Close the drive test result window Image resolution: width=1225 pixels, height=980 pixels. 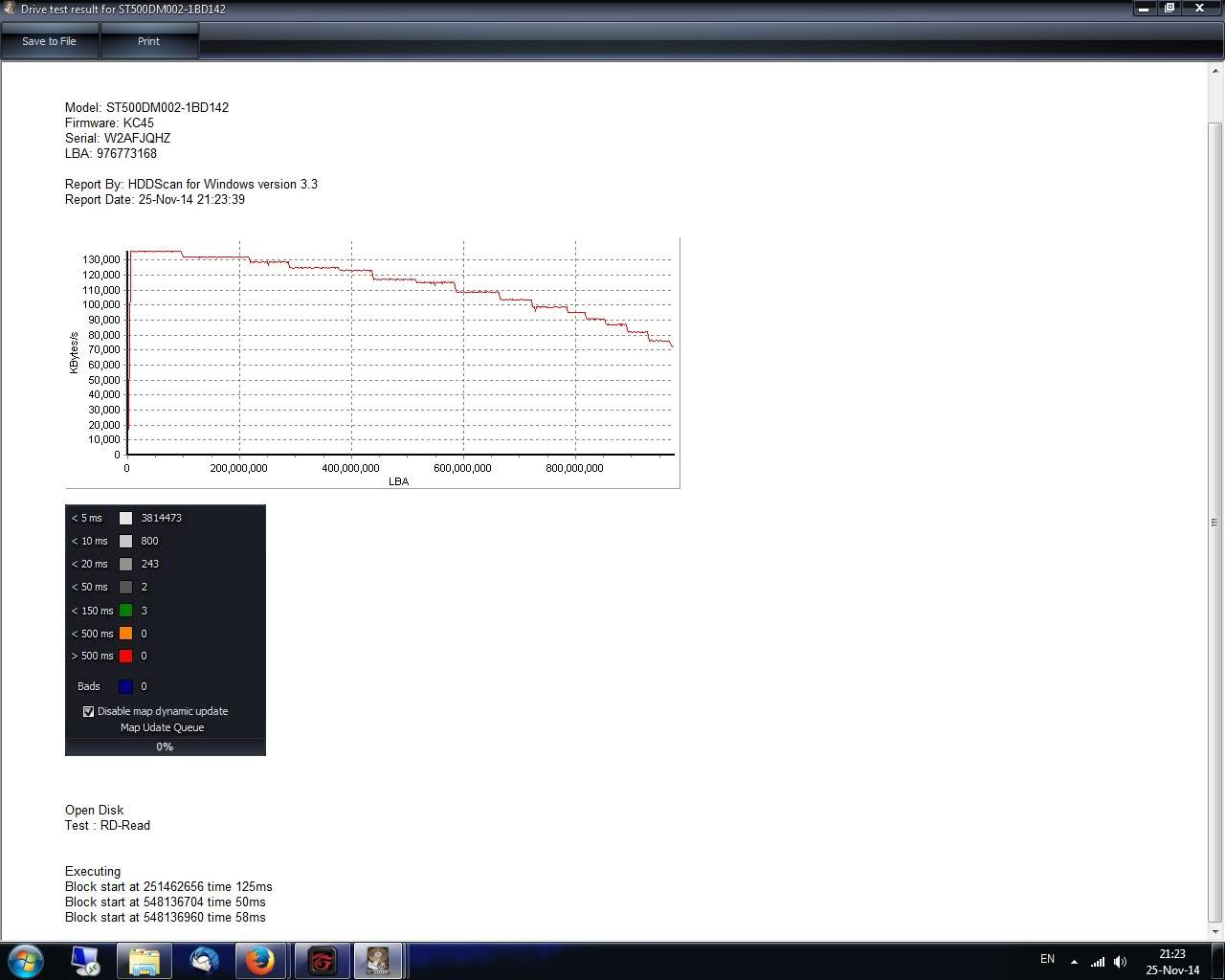pyautogui.click(x=1200, y=8)
